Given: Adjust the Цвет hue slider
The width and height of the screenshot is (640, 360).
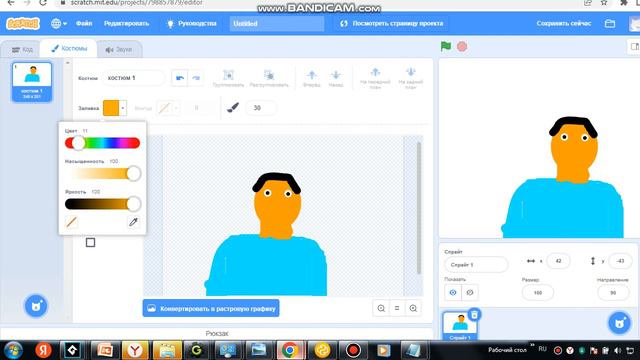Looking at the screenshot, I should 102,143.
